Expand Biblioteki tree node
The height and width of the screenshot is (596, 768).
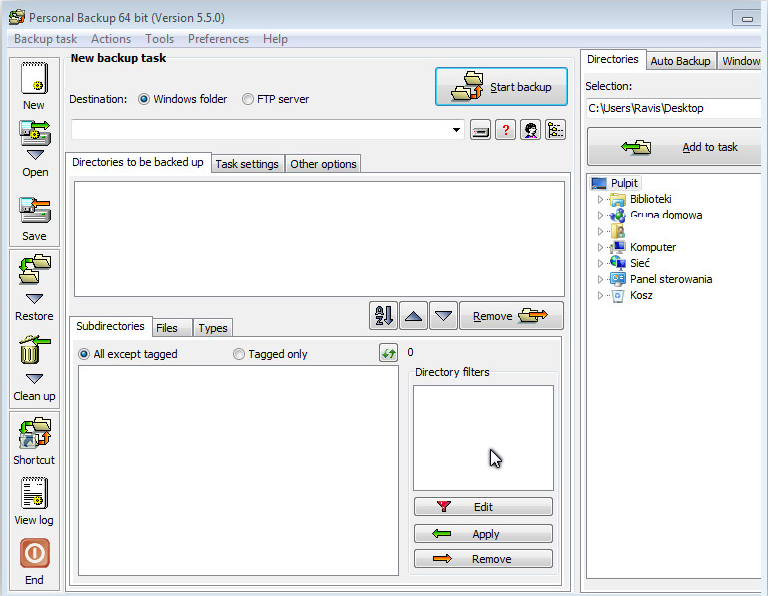pyautogui.click(x=600, y=199)
